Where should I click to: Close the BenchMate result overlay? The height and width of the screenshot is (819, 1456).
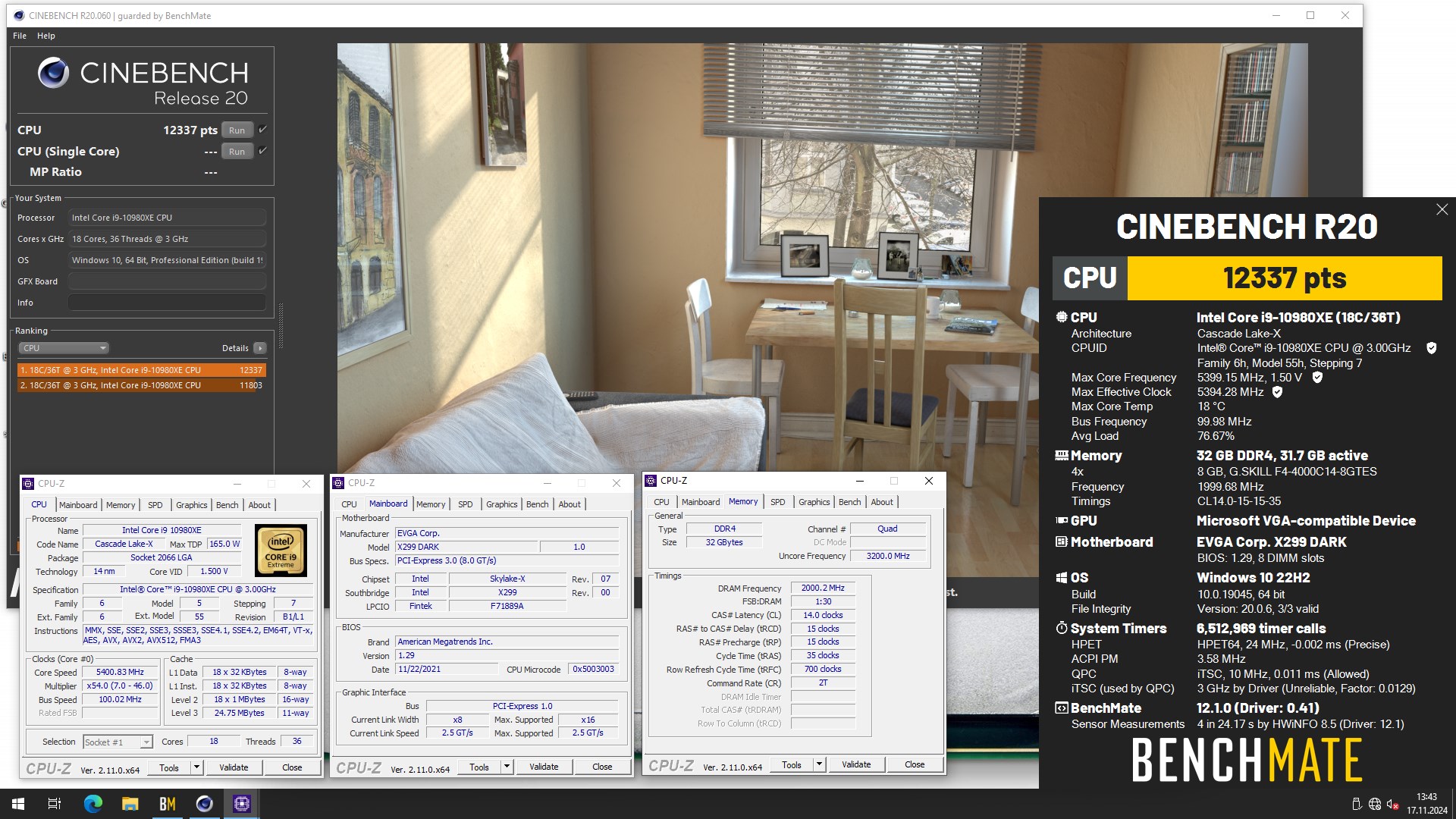pyautogui.click(x=1442, y=209)
